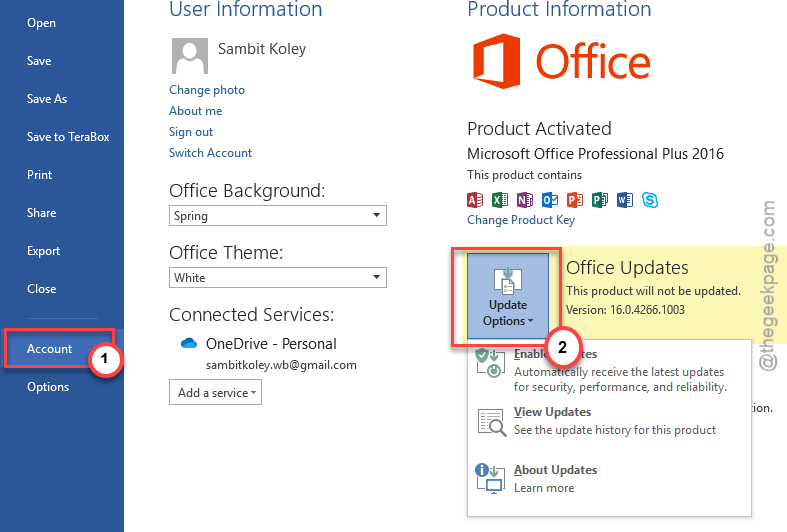The image size is (787, 532).
Task: Click the View Updates magnifier icon
Action: pyautogui.click(x=491, y=422)
